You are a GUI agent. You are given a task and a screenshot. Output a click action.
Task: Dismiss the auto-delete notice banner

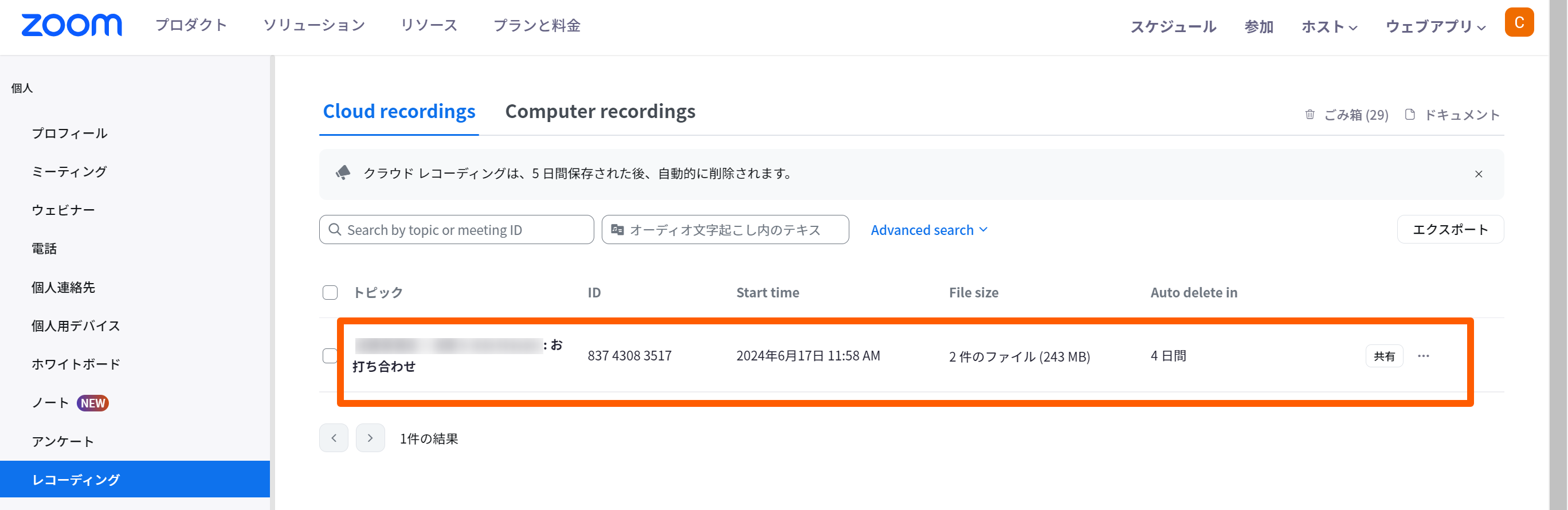click(x=1478, y=174)
